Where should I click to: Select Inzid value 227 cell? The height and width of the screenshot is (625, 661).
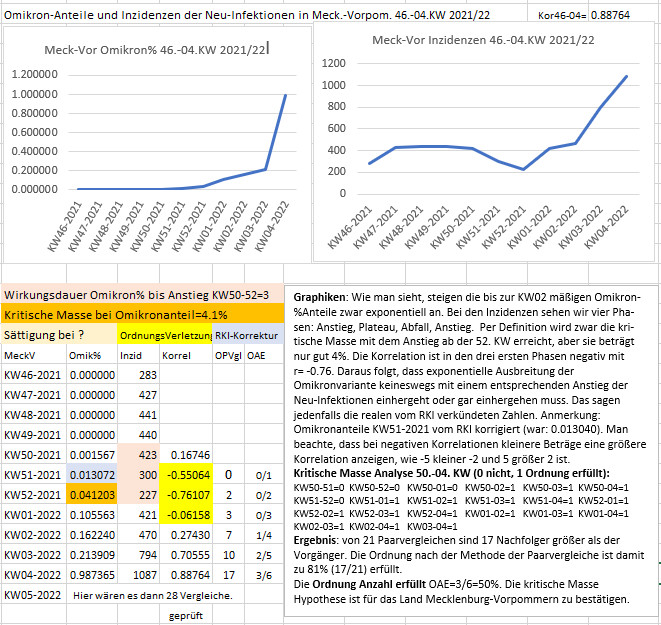(x=138, y=495)
